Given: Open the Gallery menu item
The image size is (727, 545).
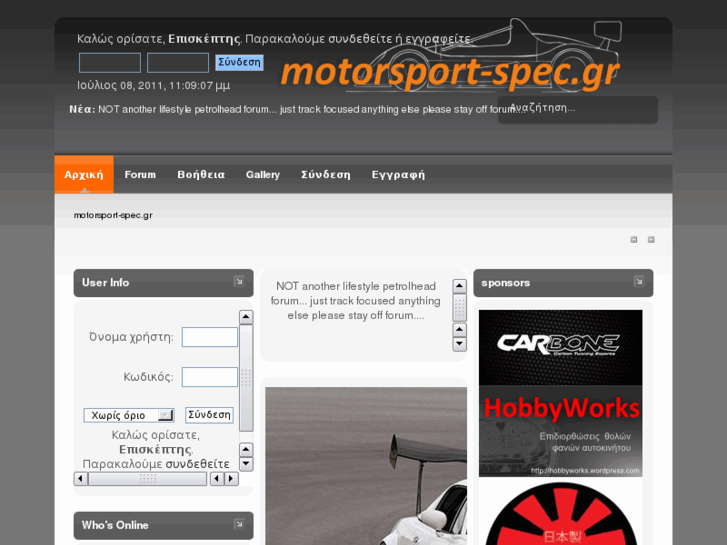Looking at the screenshot, I should coord(263,174).
